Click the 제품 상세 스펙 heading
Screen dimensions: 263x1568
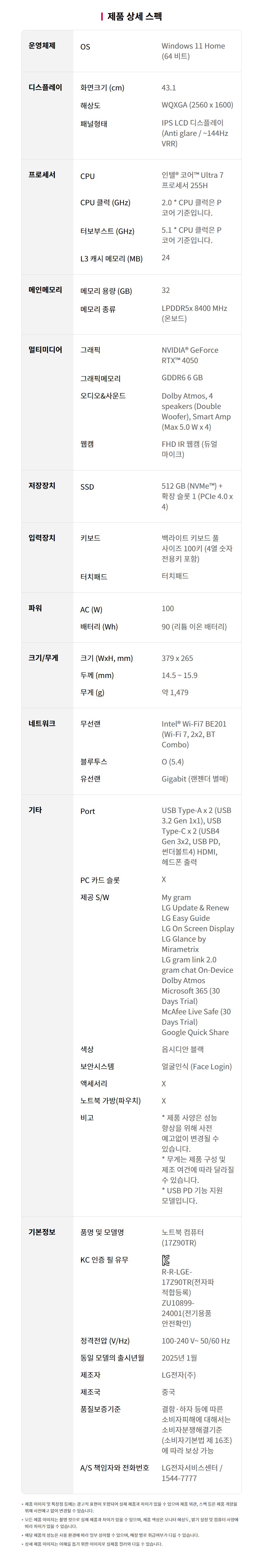[x=135, y=16]
